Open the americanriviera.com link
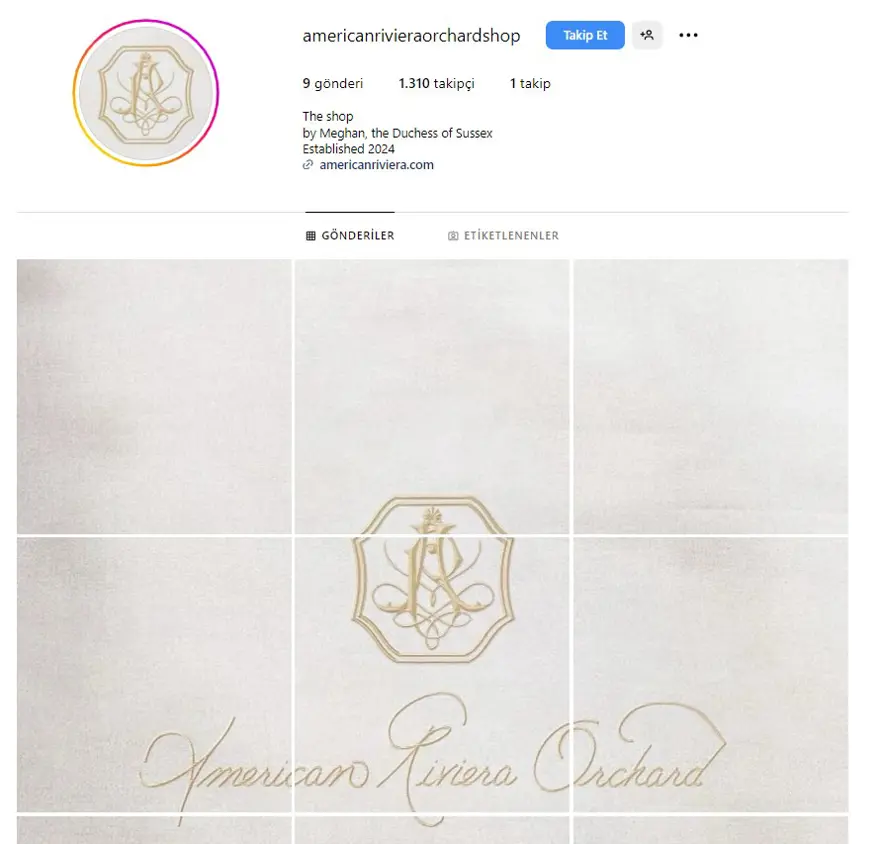 [376, 165]
